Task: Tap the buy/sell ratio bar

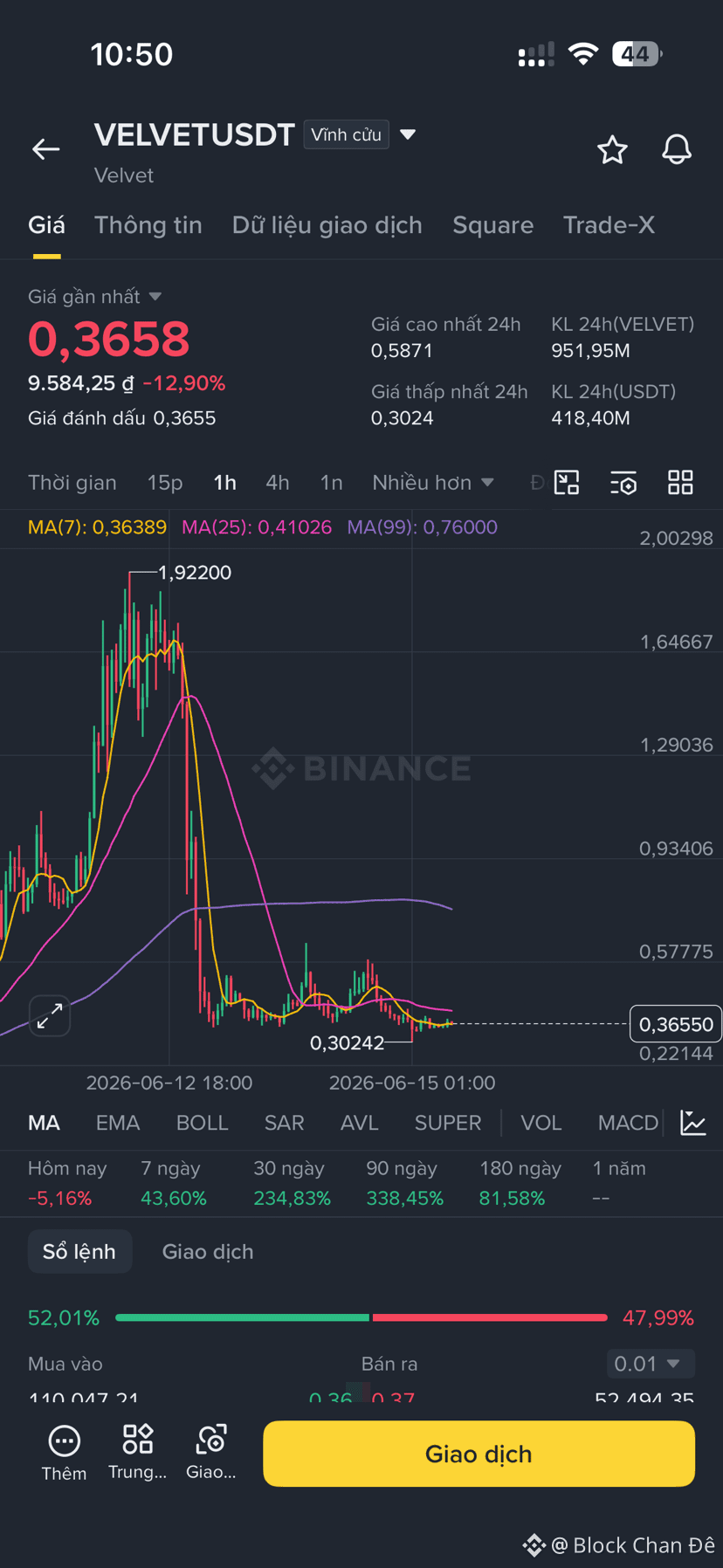Action: click(361, 1317)
